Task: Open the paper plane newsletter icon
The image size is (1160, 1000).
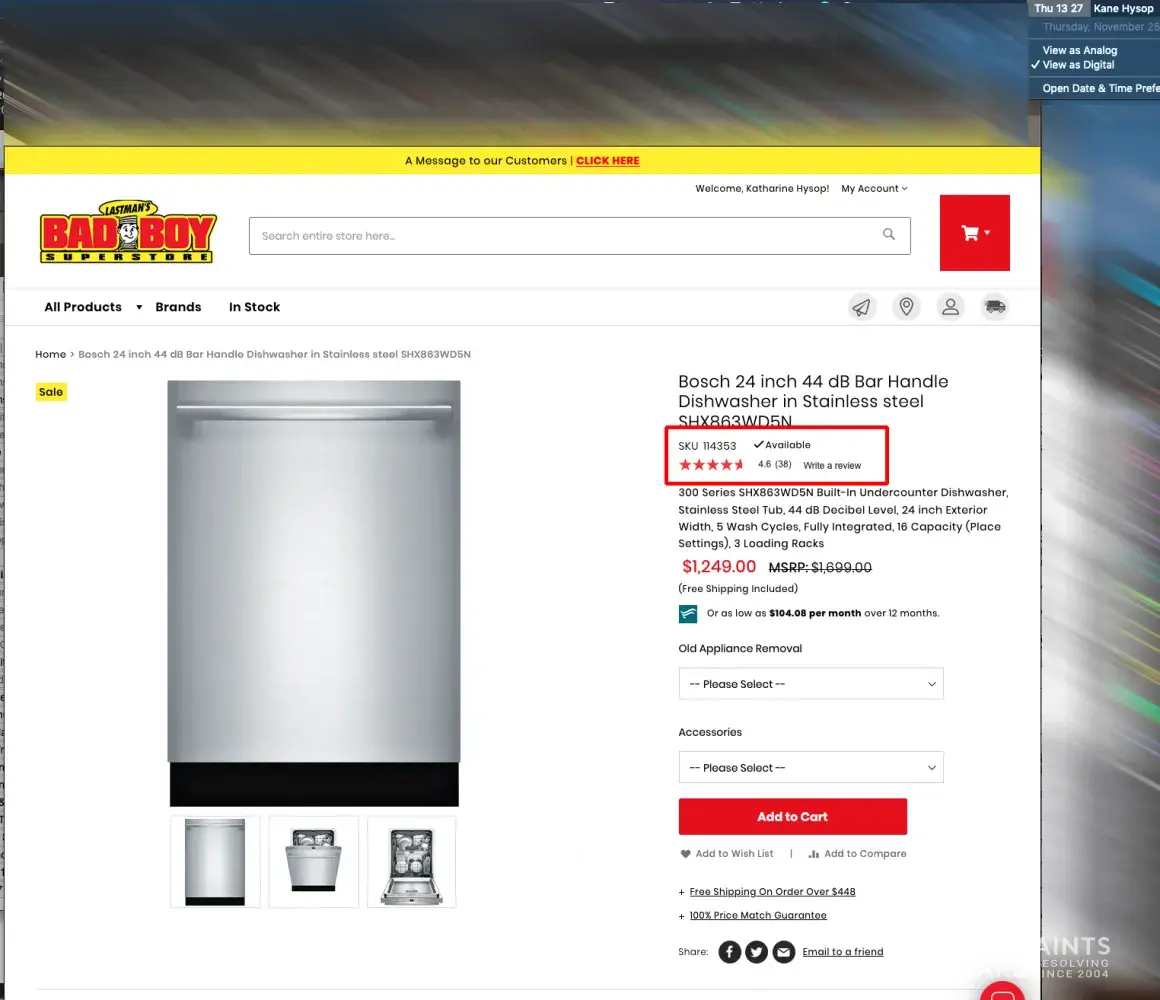Action: tap(862, 307)
